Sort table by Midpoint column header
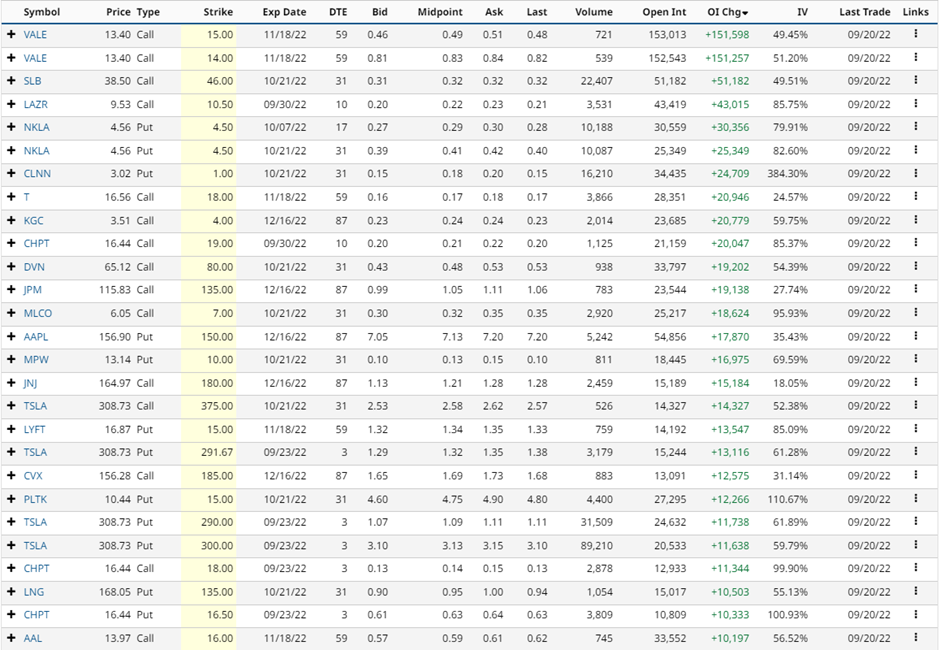This screenshot has height=650, width=940. point(440,12)
